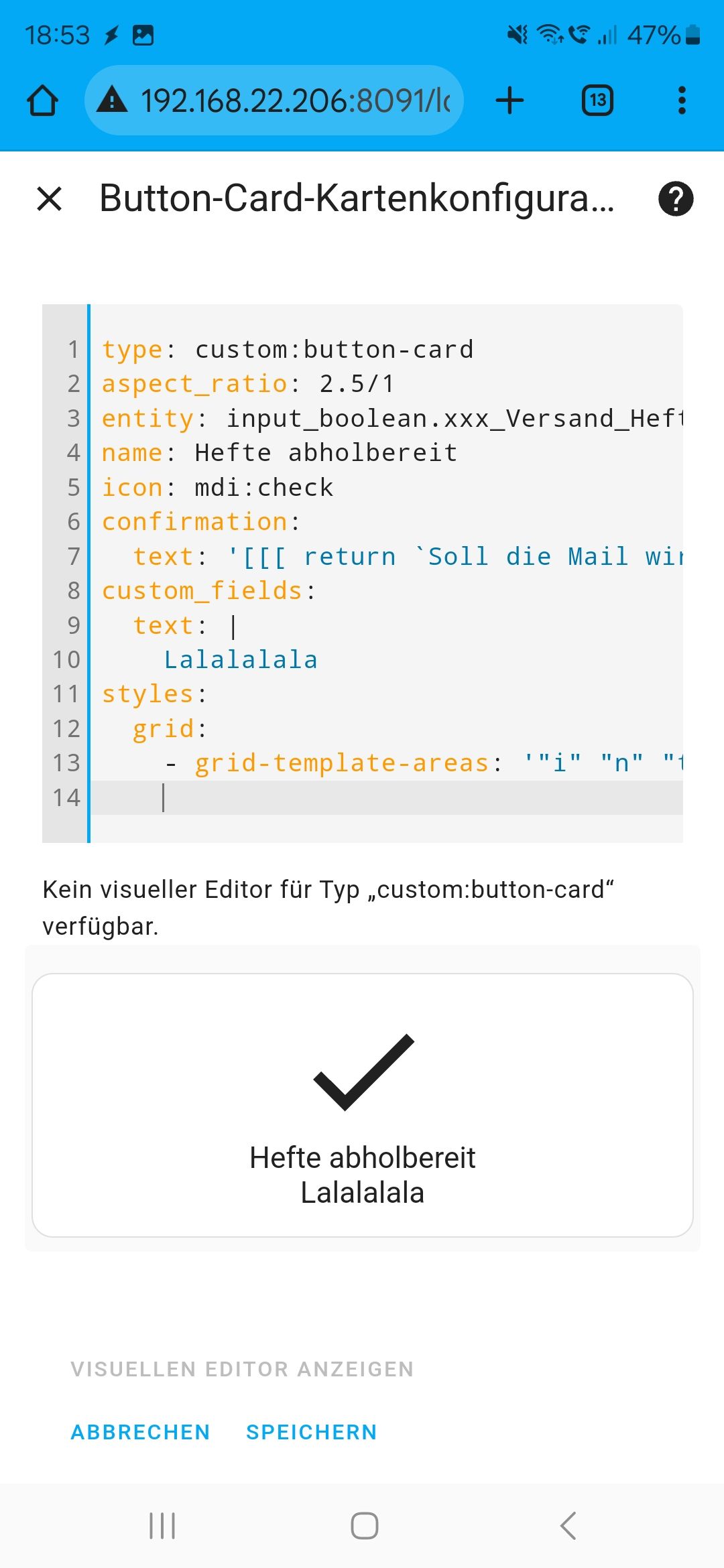Open the help question mark icon
The width and height of the screenshot is (724, 1568).
pos(675,199)
